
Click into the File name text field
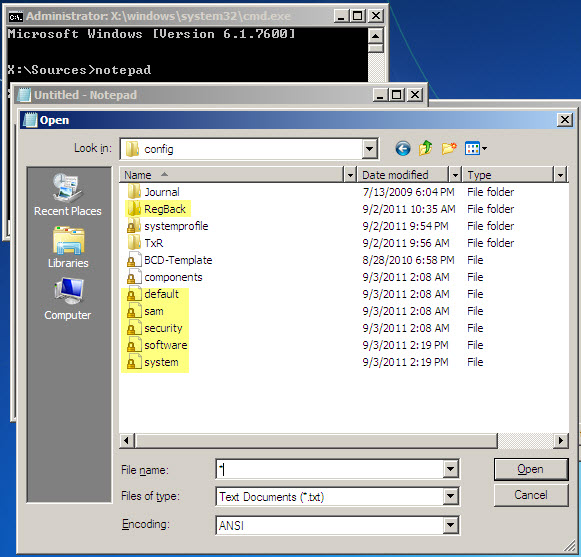pyautogui.click(x=329, y=469)
